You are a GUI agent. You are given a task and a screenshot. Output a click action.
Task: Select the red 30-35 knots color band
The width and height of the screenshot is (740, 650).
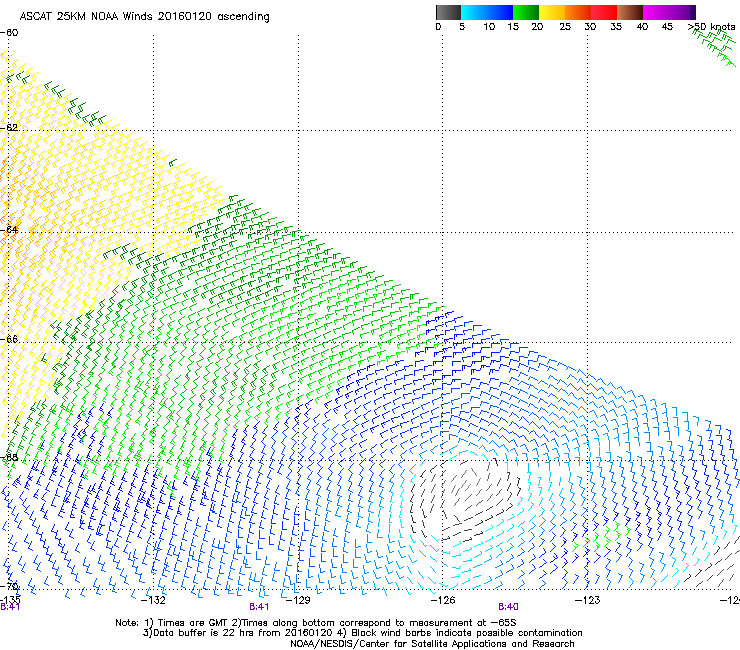(x=604, y=12)
